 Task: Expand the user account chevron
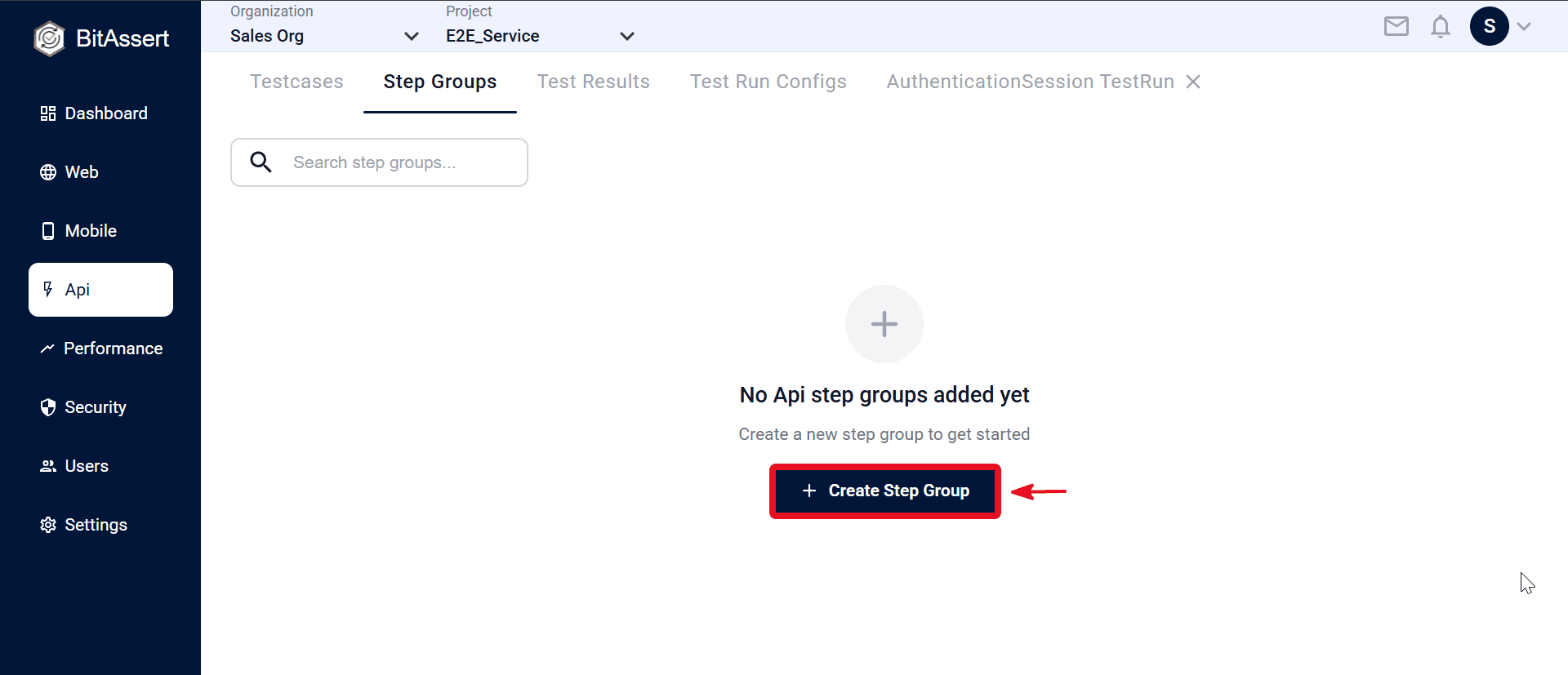point(1524,27)
